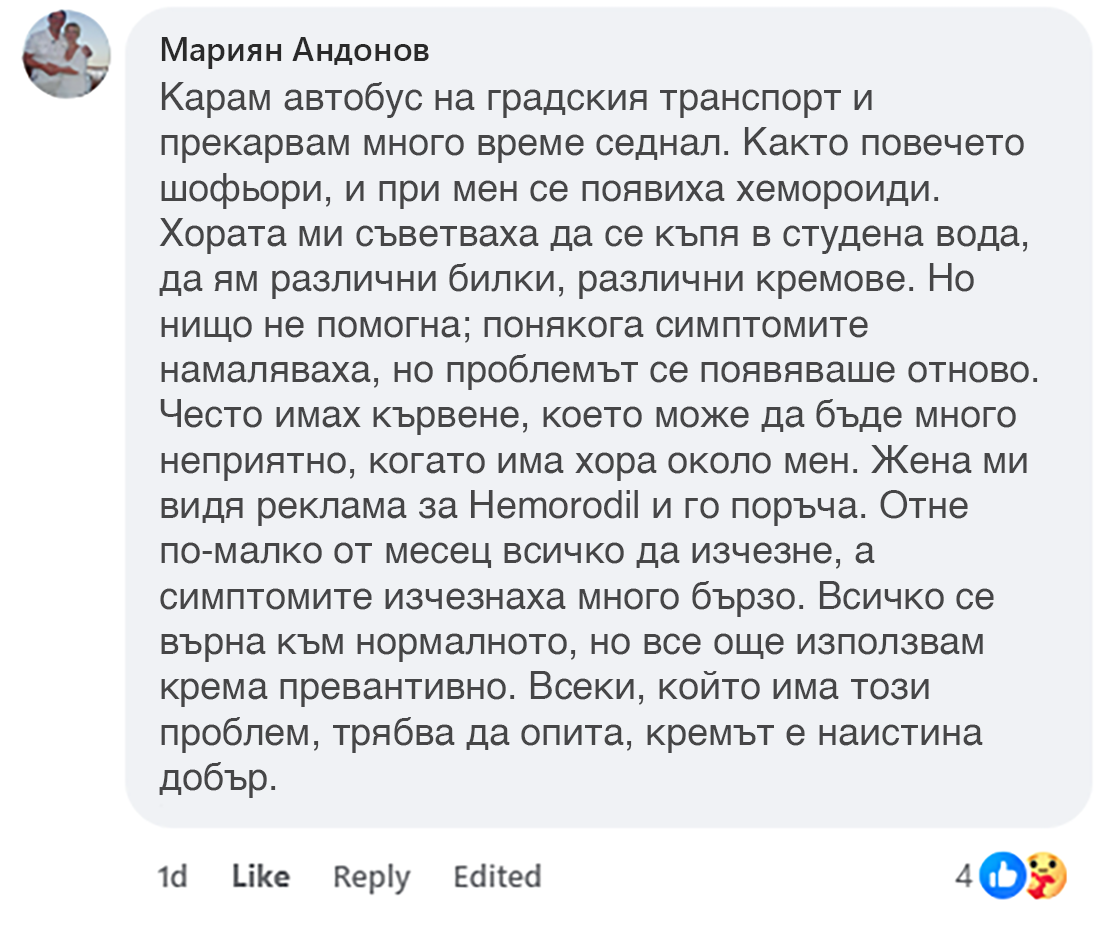The width and height of the screenshot is (1114, 925).
Task: Open the reaction count 4
Action: (964, 877)
